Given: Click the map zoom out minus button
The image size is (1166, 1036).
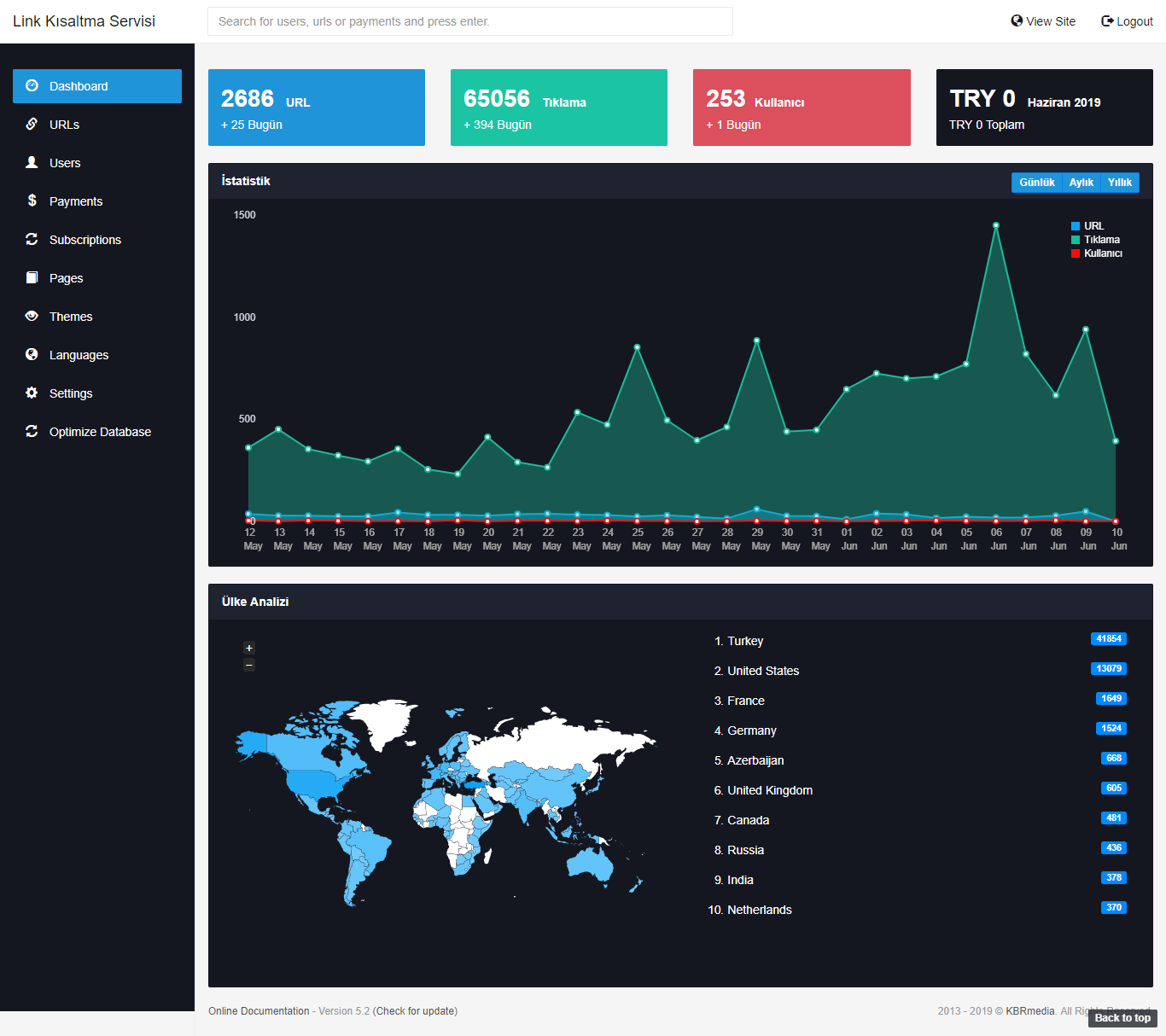Looking at the screenshot, I should (249, 664).
